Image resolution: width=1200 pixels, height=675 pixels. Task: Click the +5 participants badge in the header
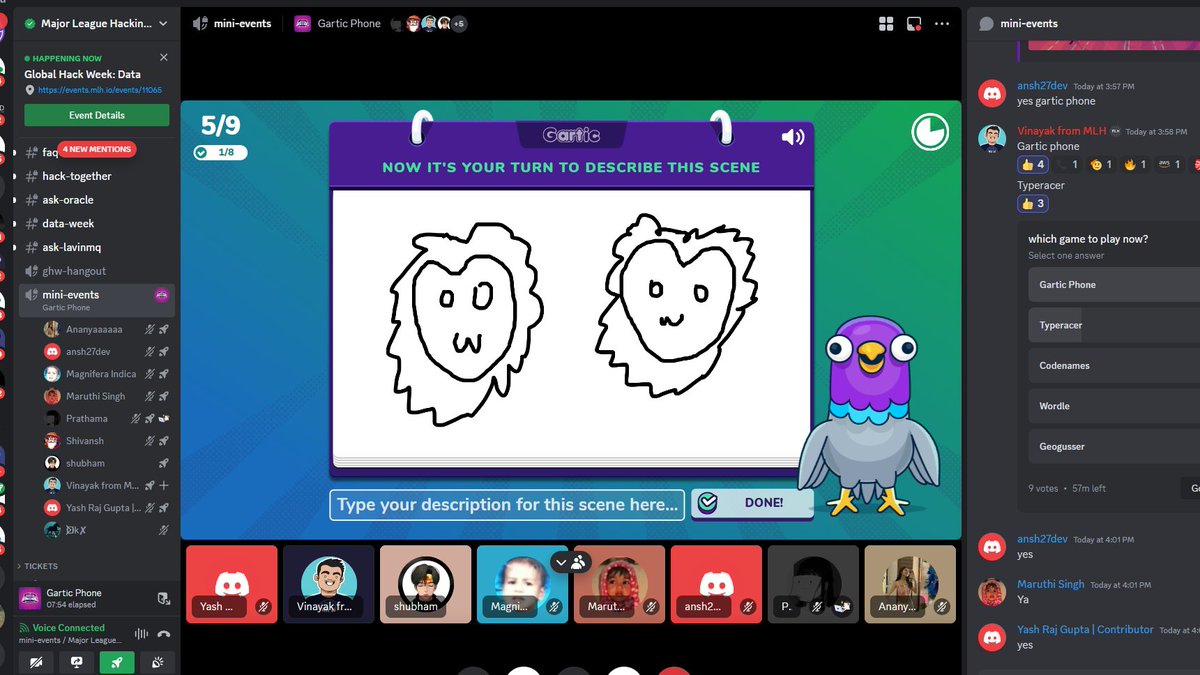point(459,23)
